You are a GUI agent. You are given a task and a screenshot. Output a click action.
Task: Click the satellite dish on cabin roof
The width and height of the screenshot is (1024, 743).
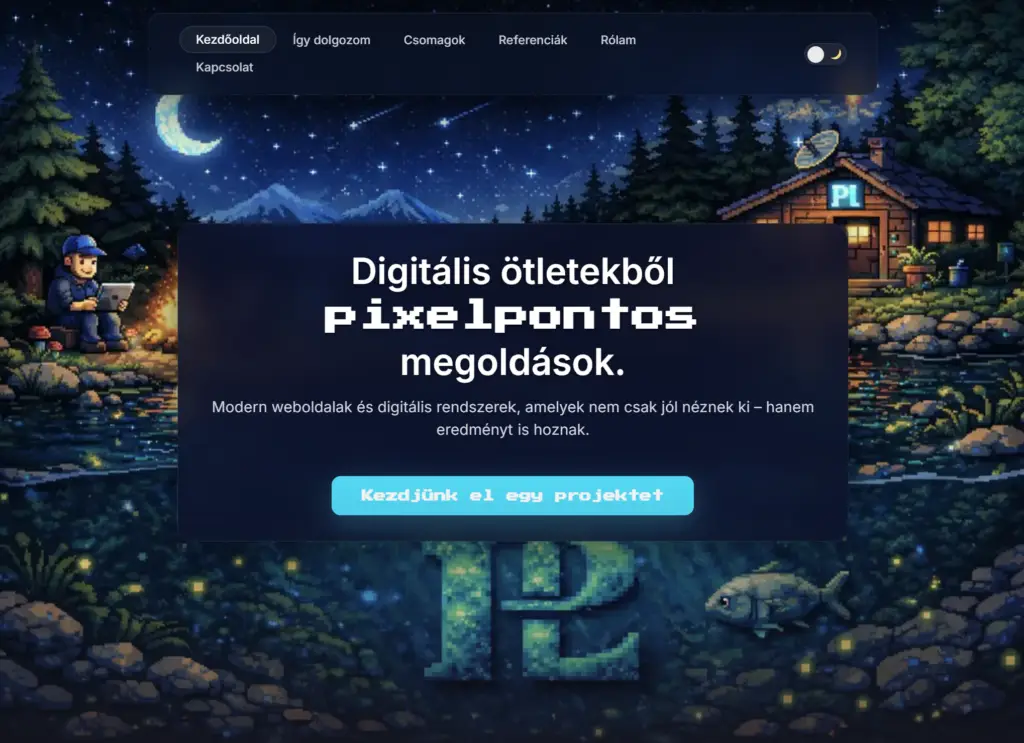pyautogui.click(x=816, y=148)
